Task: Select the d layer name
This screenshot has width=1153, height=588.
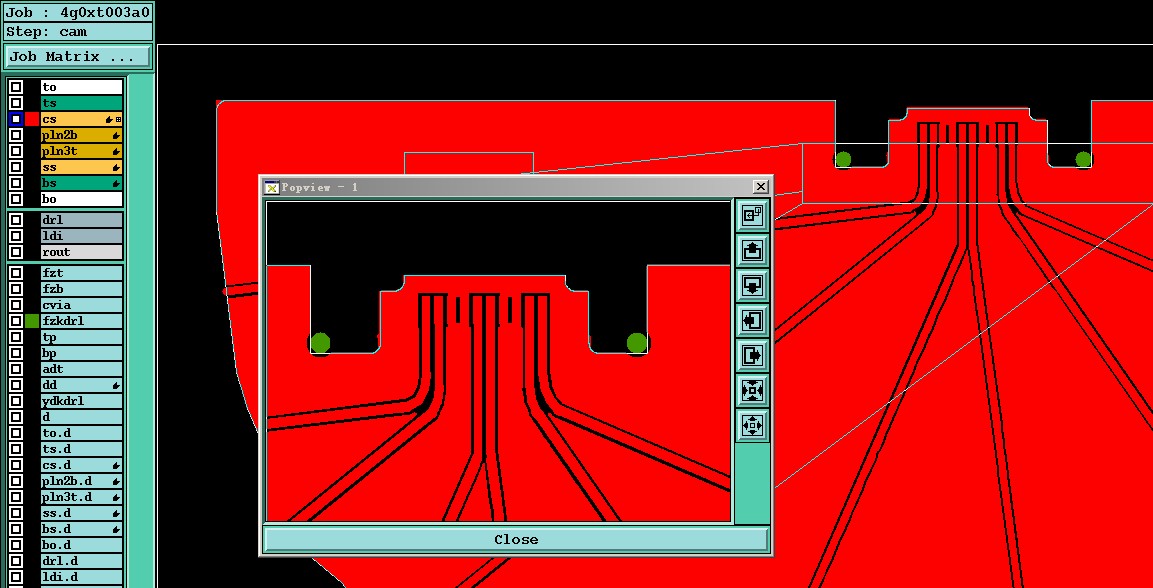Action: pyautogui.click(x=82, y=417)
